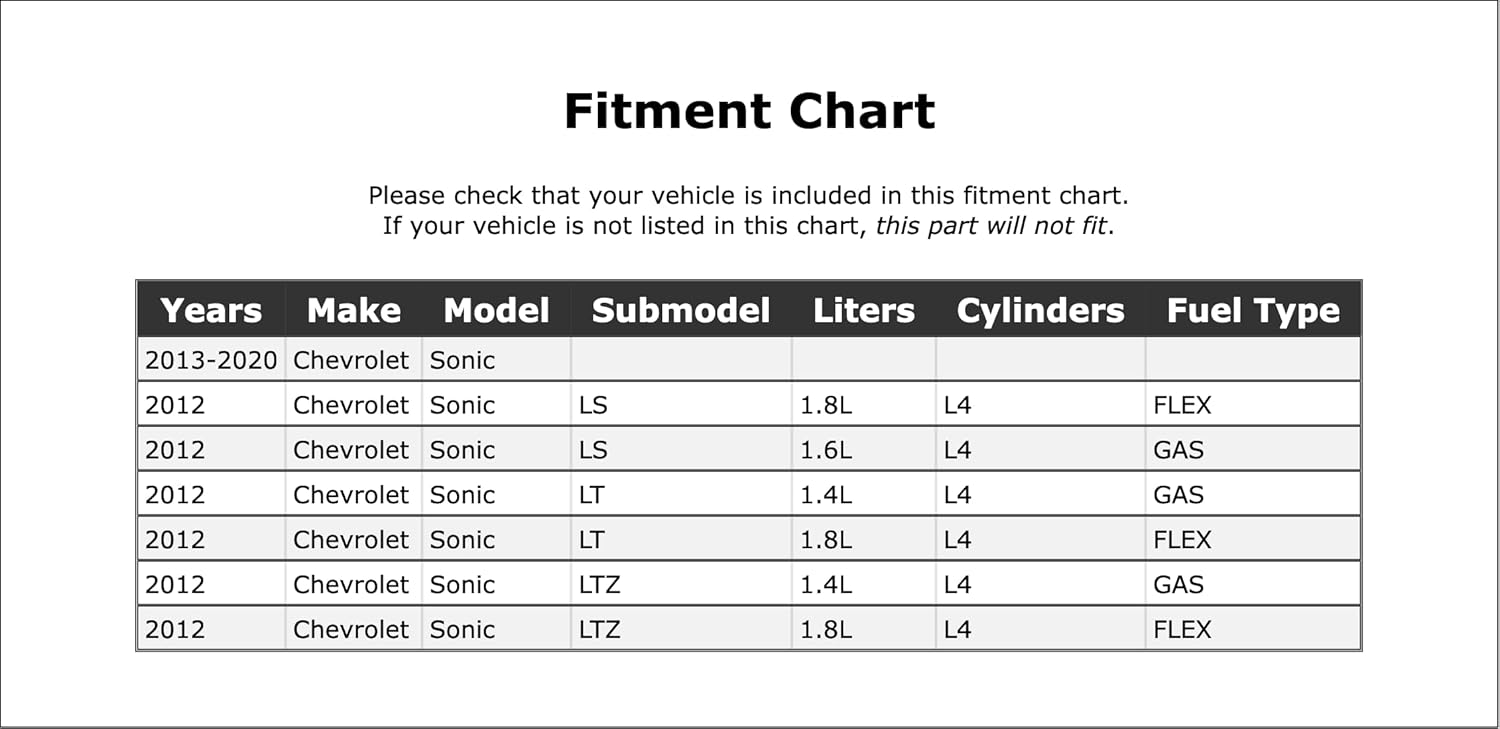Click the Model column header

coord(496,310)
